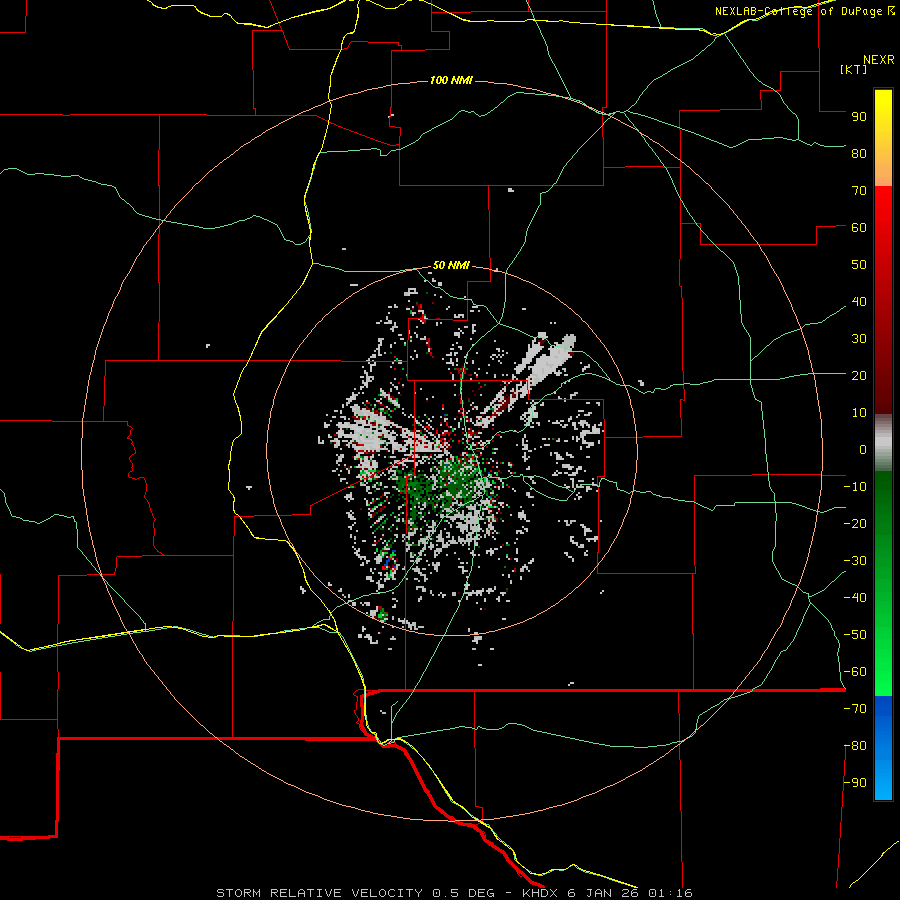Click the 40 value on the velocity scale

coord(859,301)
